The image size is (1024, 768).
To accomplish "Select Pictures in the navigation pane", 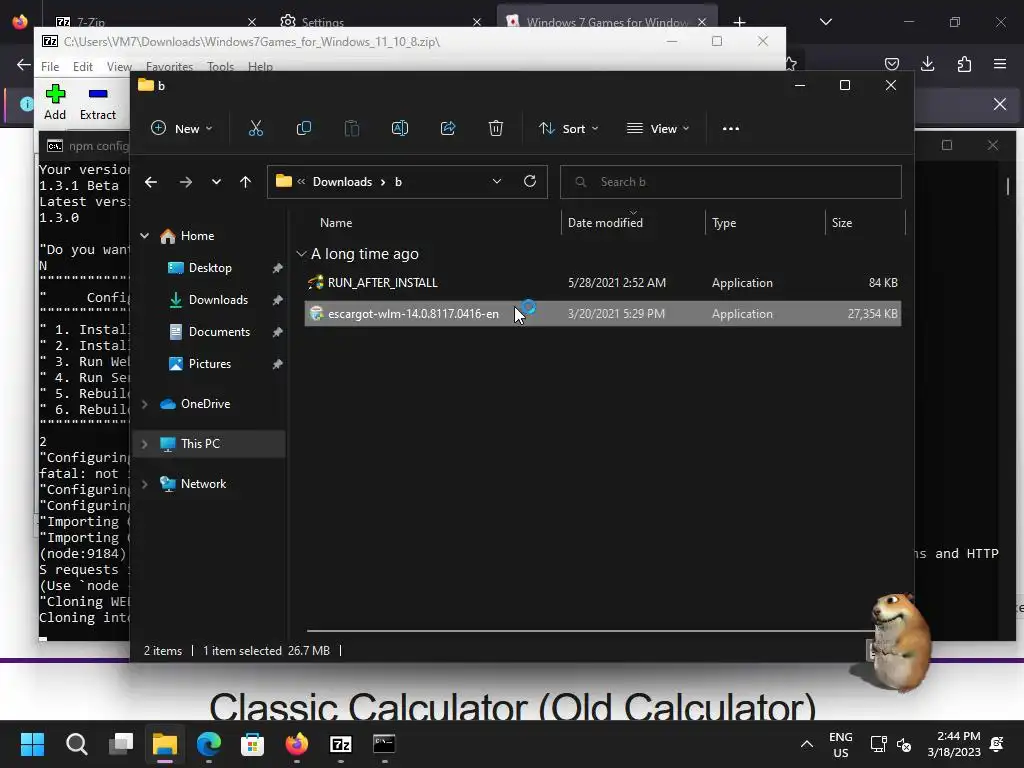I will coord(210,364).
